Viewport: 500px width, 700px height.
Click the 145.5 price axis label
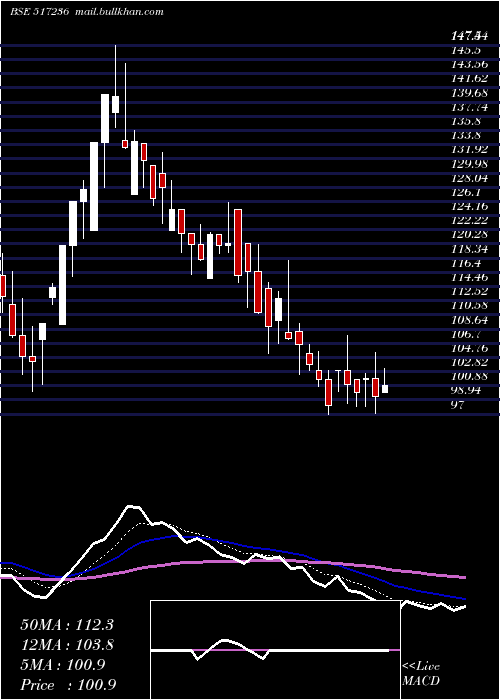click(465, 50)
